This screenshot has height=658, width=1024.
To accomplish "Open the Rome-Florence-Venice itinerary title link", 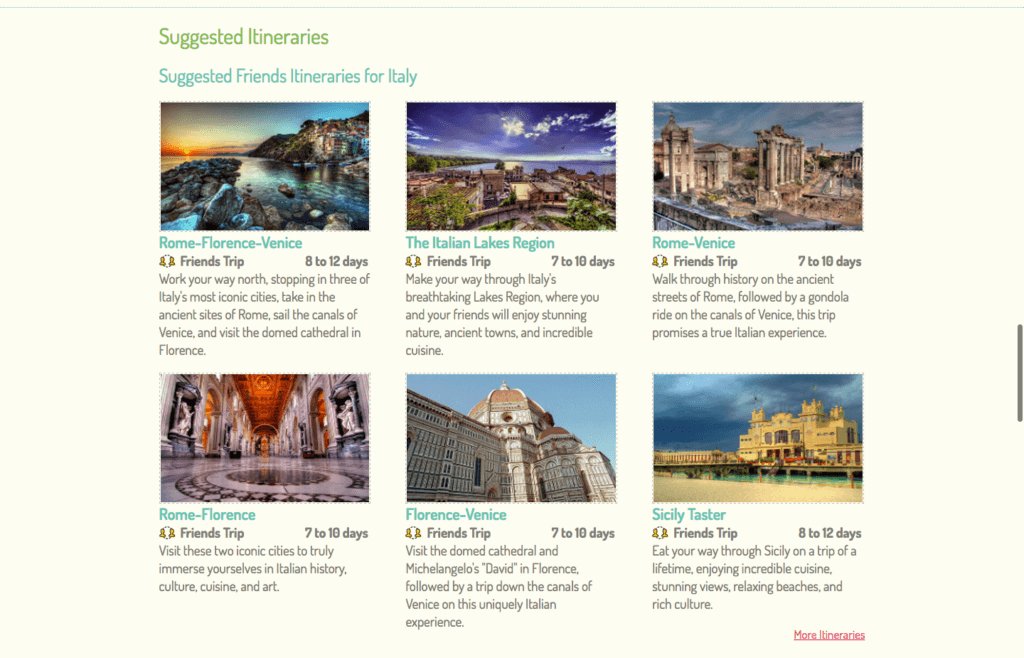I will pos(230,243).
